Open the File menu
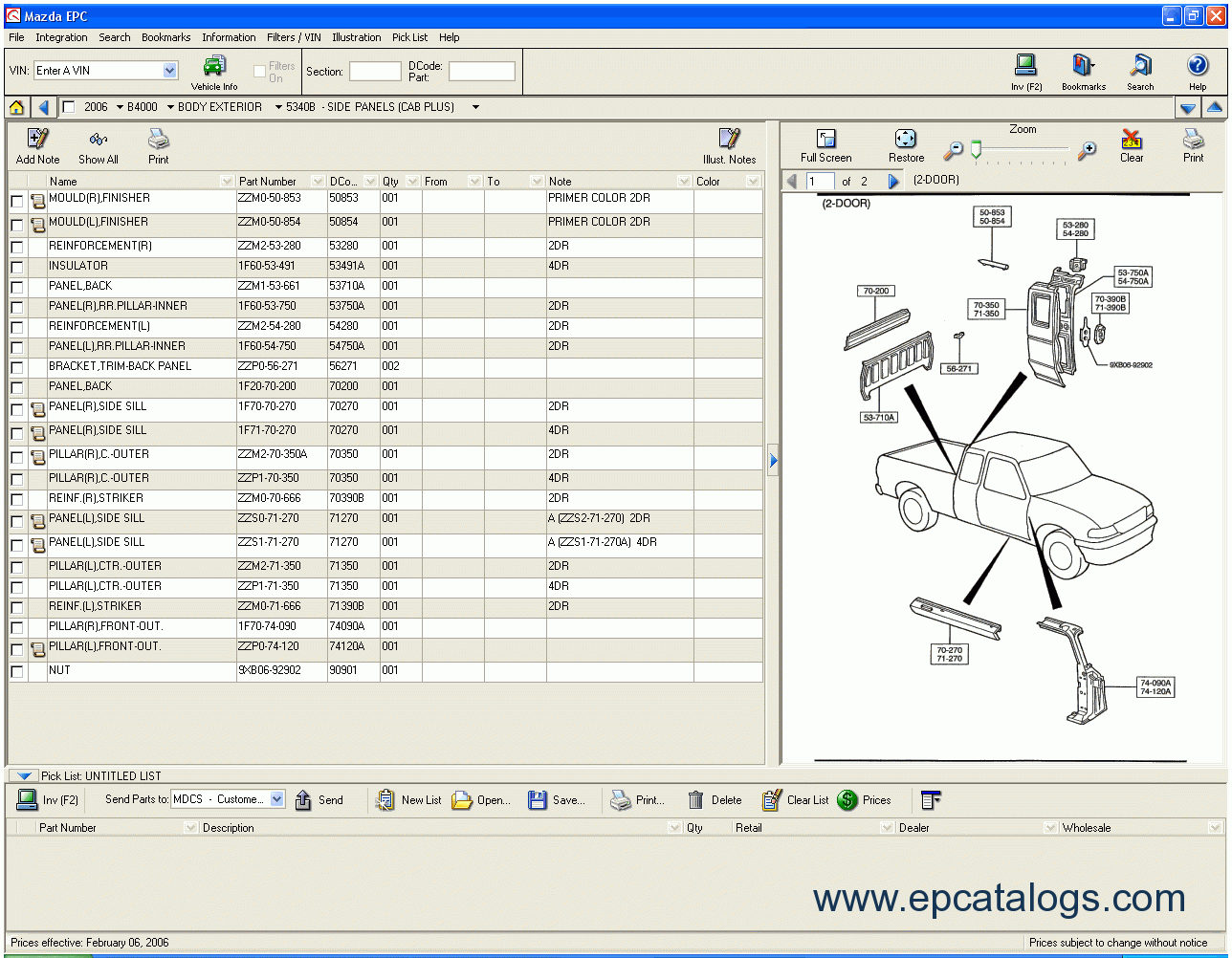The image size is (1232, 958). pyautogui.click(x=16, y=37)
